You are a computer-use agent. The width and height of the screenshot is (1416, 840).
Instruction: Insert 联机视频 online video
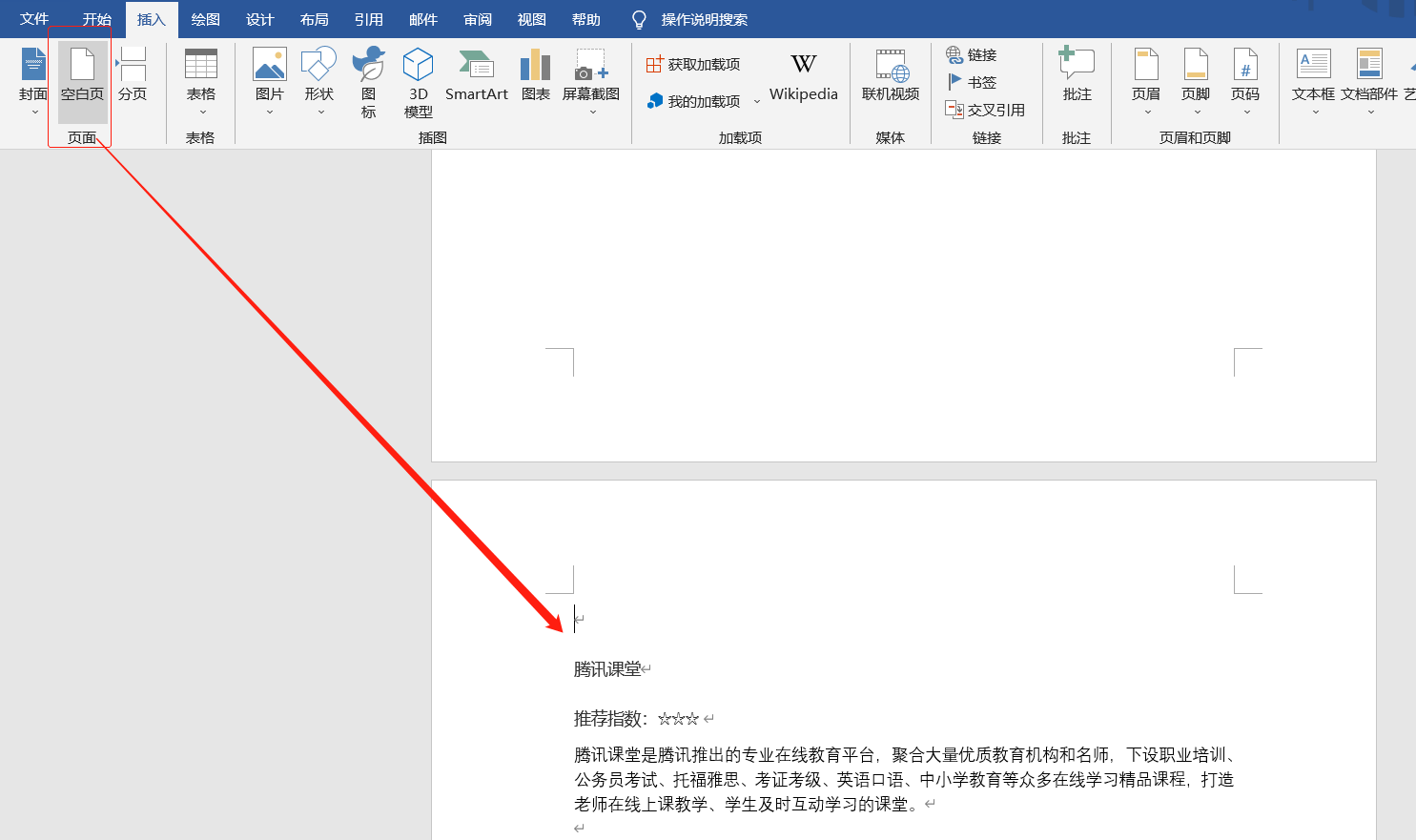891,76
